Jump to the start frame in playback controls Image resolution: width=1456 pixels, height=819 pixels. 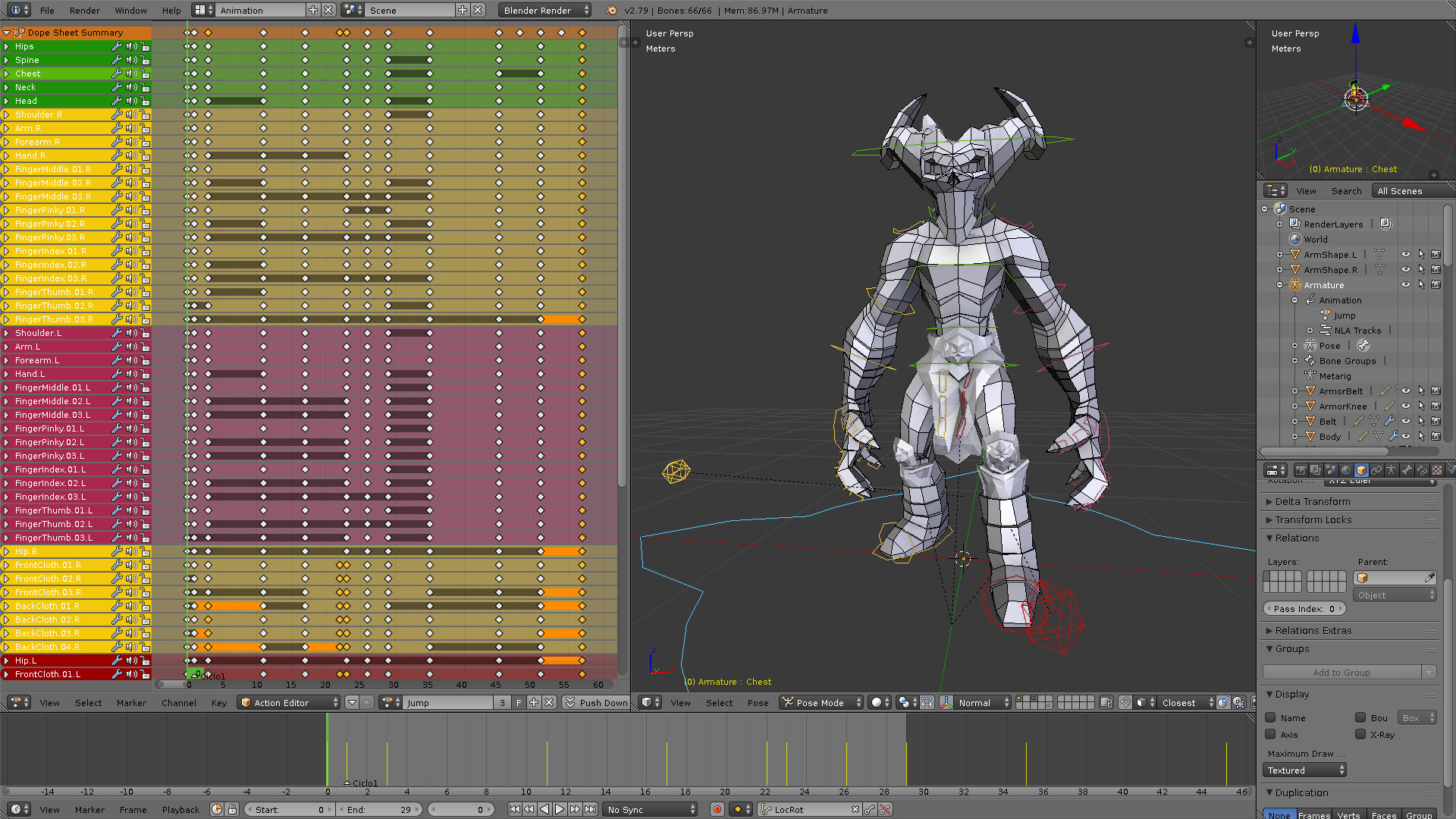(x=514, y=810)
